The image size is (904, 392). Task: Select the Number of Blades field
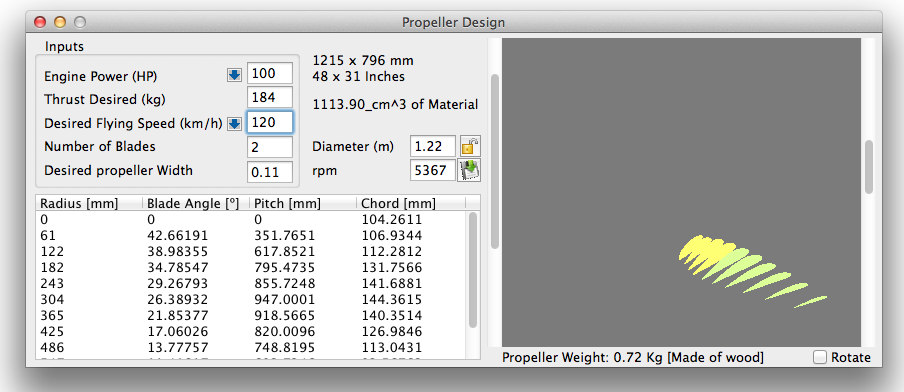point(270,147)
